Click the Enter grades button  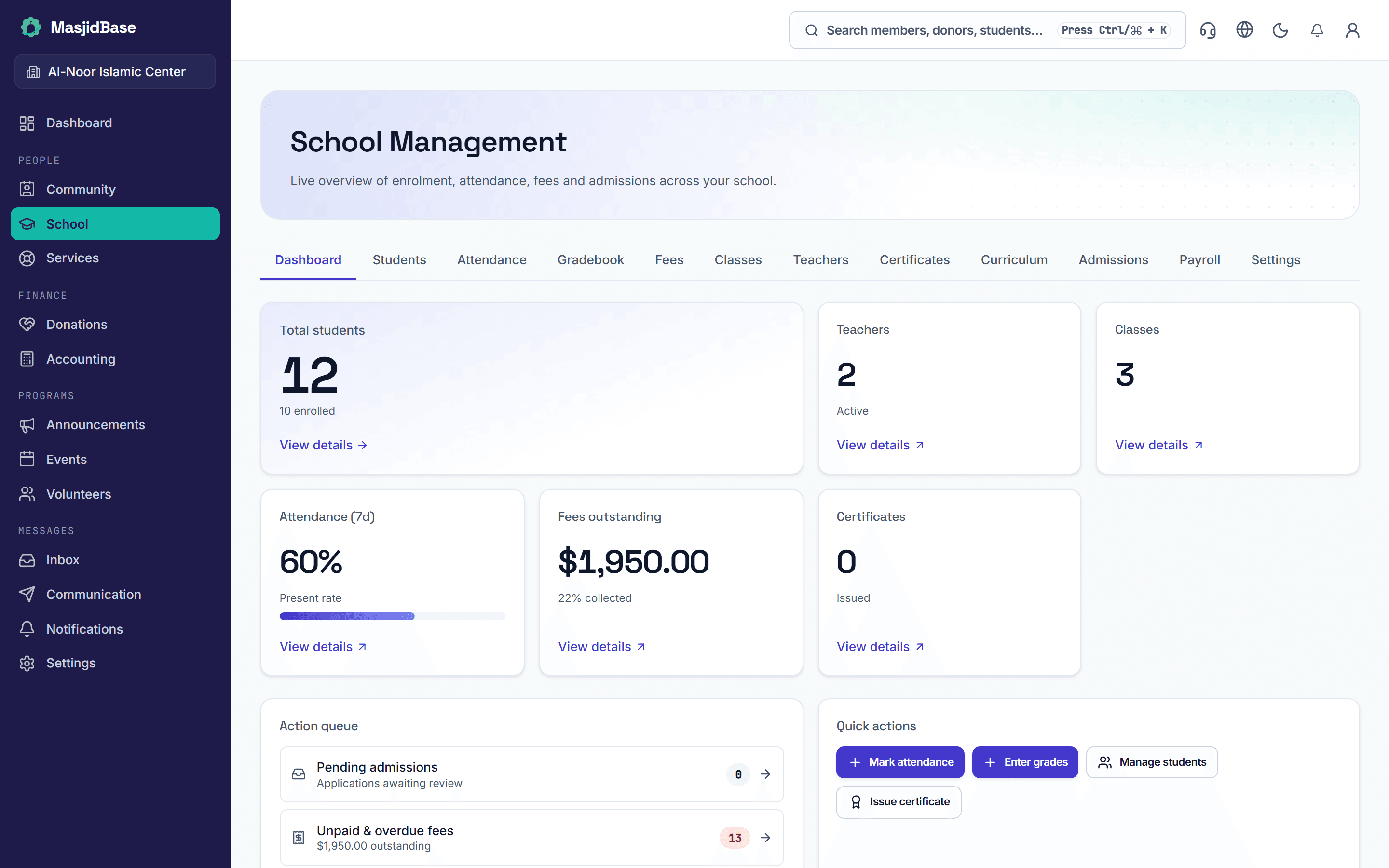point(1025,762)
